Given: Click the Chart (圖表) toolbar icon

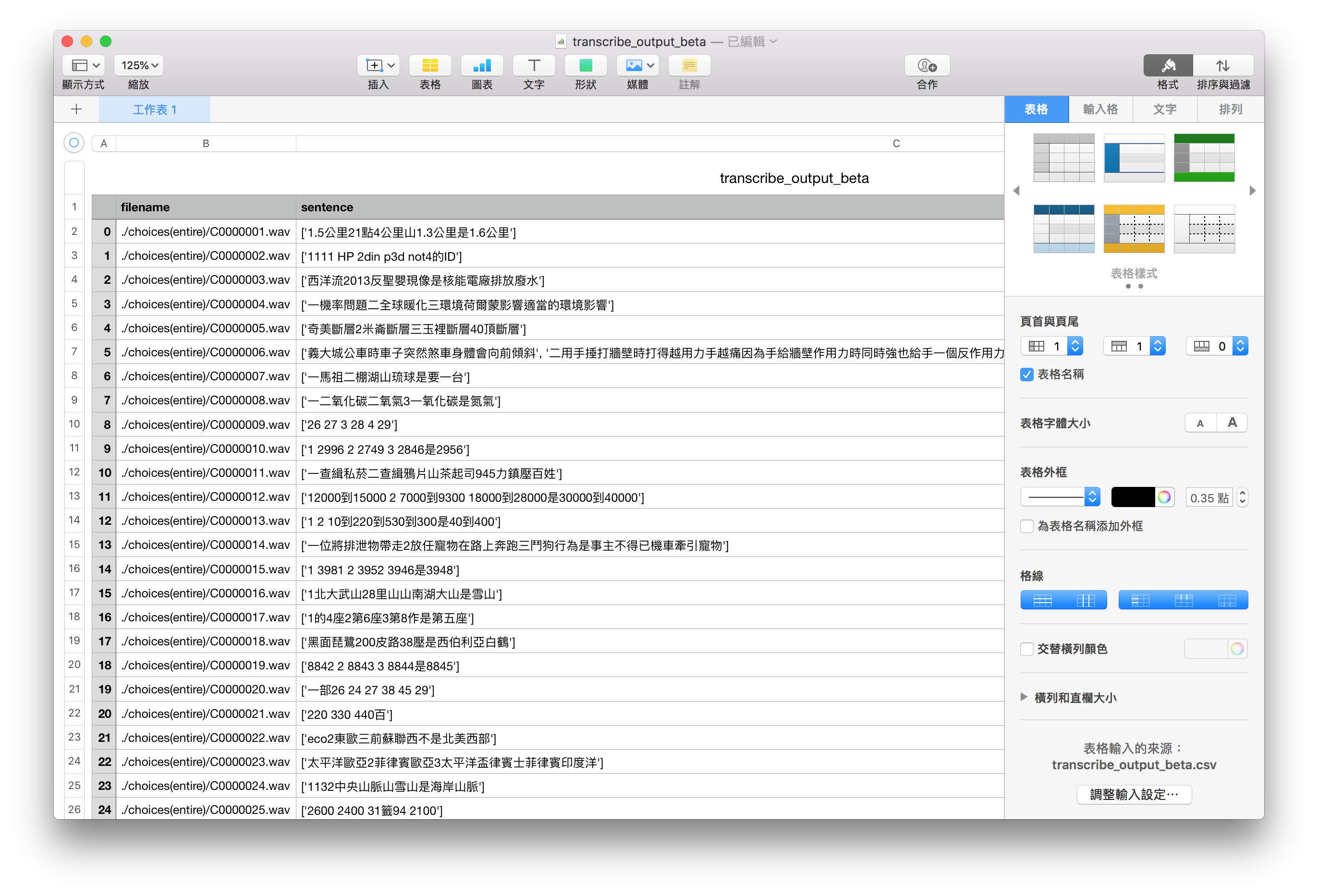Looking at the screenshot, I should (481, 66).
